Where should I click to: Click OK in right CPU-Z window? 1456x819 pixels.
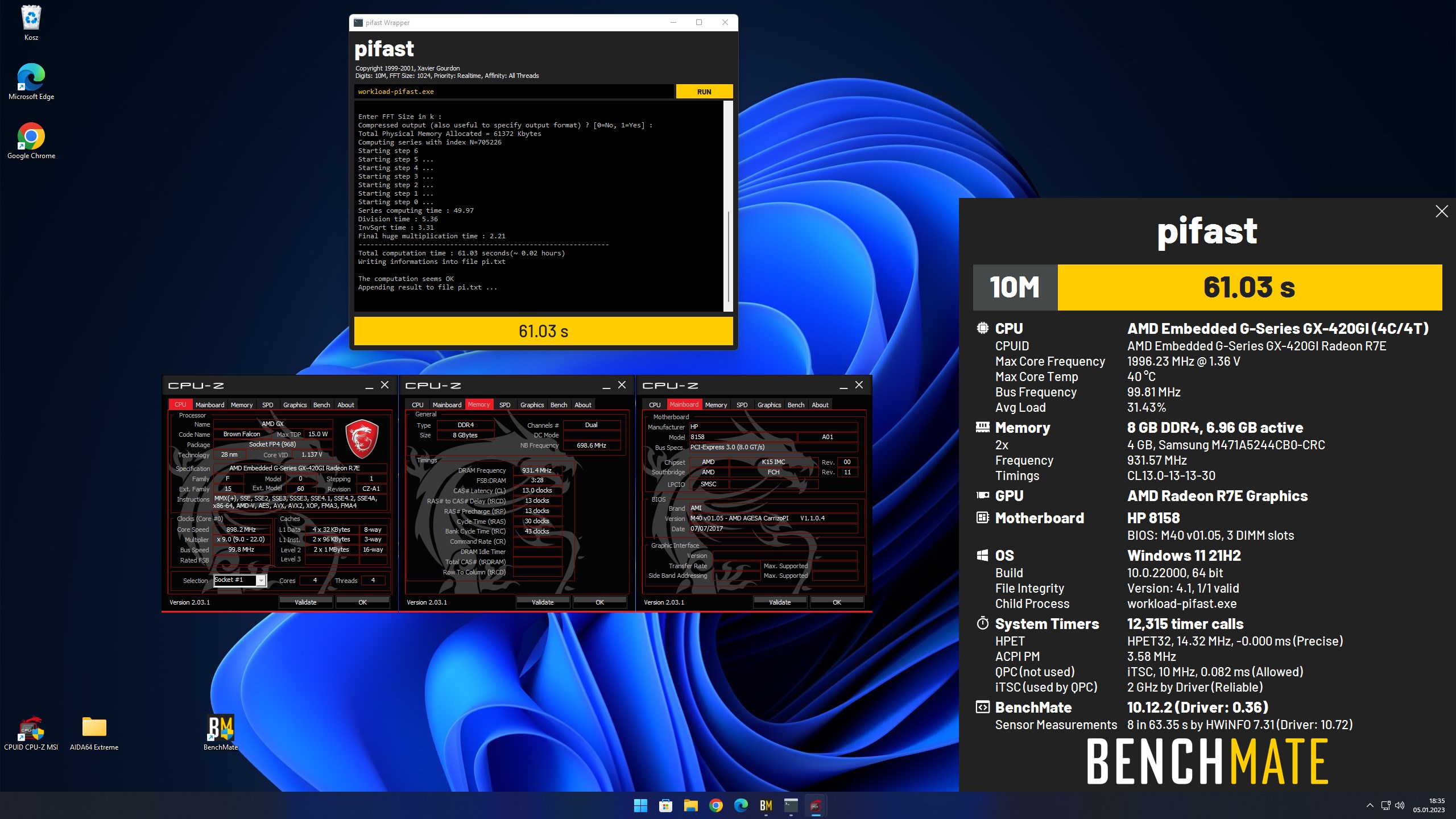[x=837, y=602]
